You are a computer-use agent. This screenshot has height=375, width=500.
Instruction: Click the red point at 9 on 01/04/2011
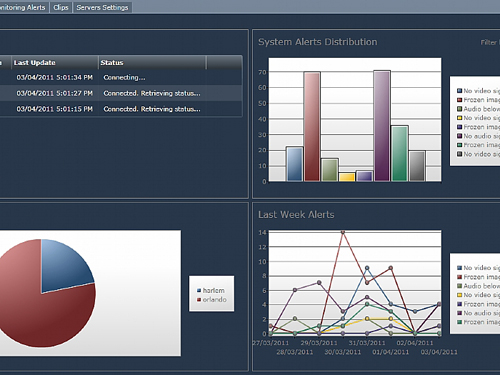(391, 268)
